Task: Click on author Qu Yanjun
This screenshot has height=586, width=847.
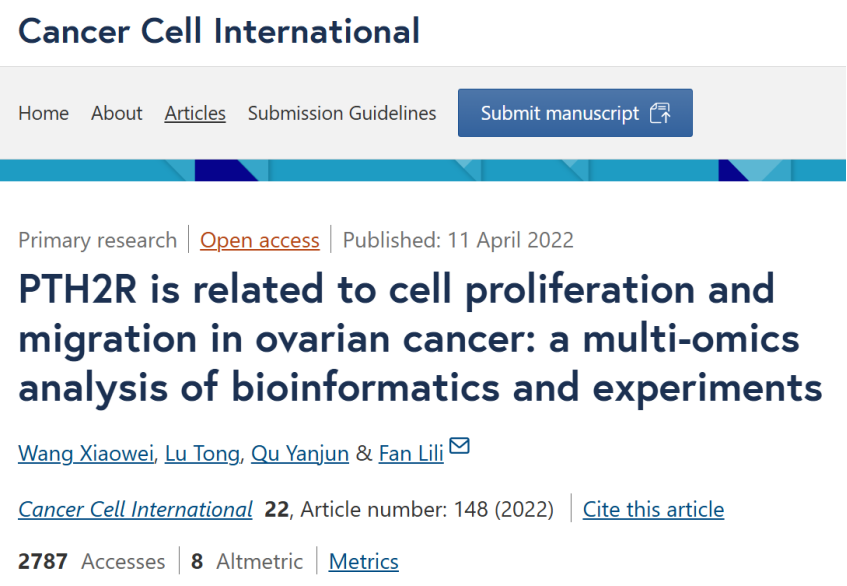Action: pos(300,453)
